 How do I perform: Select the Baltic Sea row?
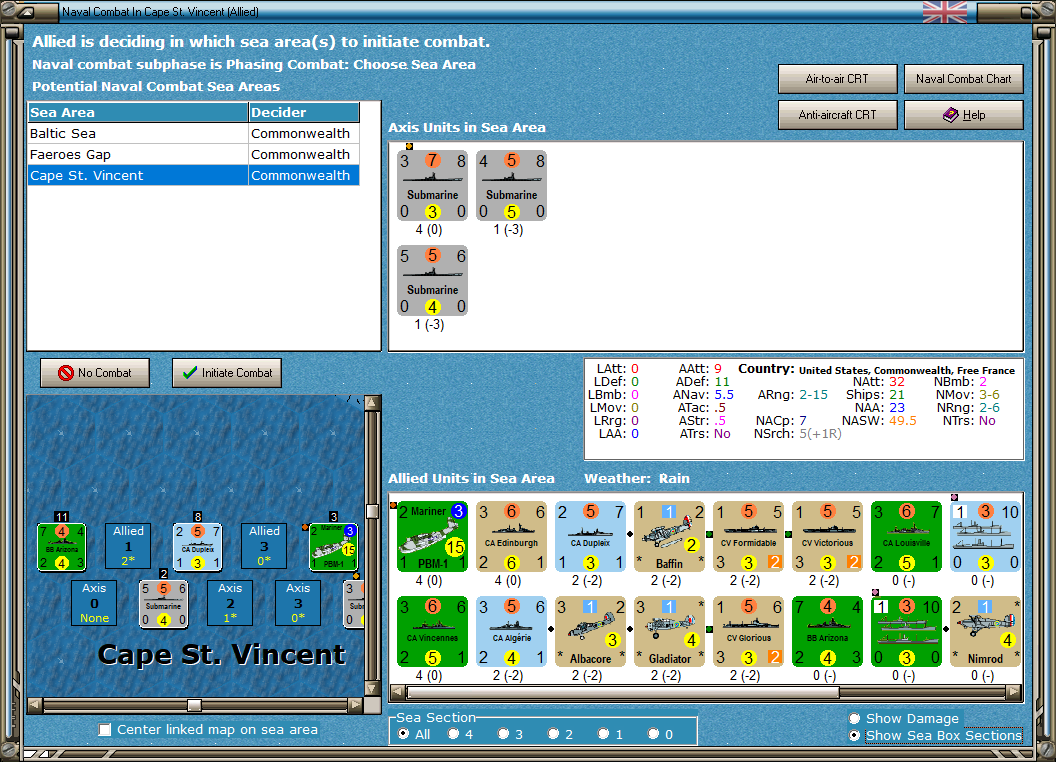pos(194,133)
